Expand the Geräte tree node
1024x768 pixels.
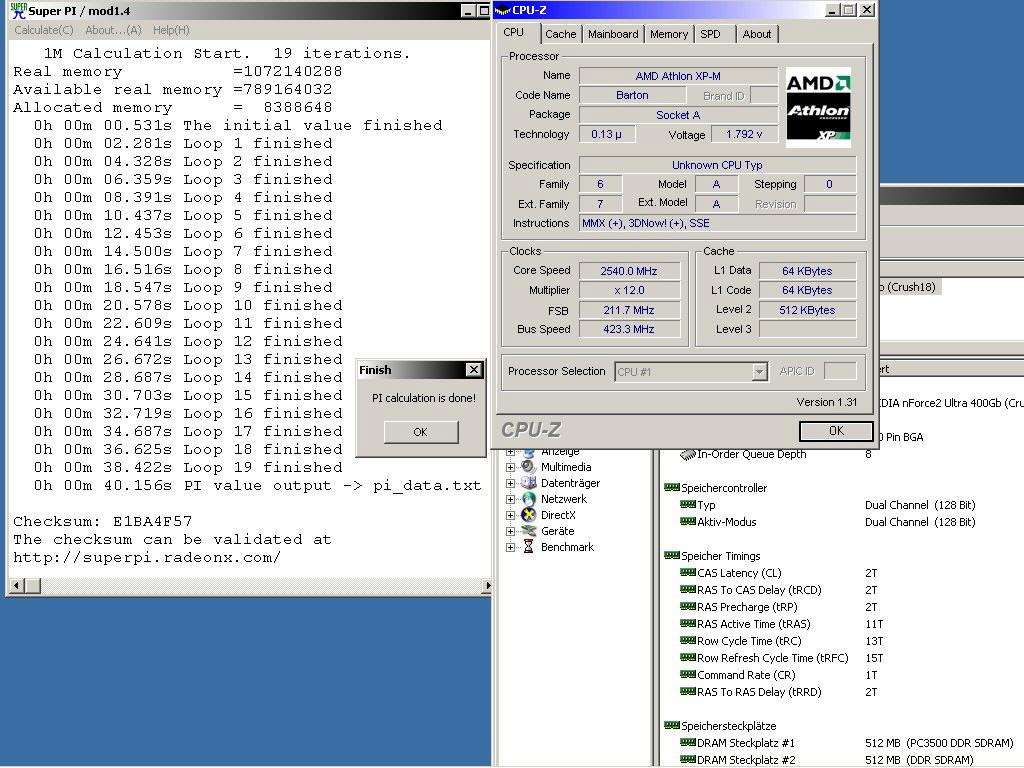pos(510,531)
